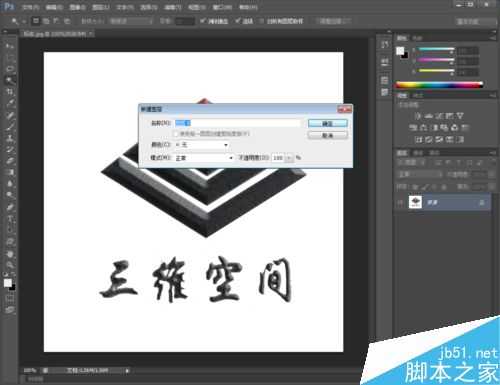
Task: Toggle lock image pixels in Layers panel
Action: click(425, 187)
